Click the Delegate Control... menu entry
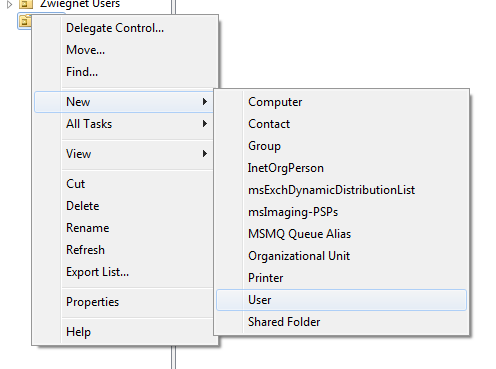 125,28
